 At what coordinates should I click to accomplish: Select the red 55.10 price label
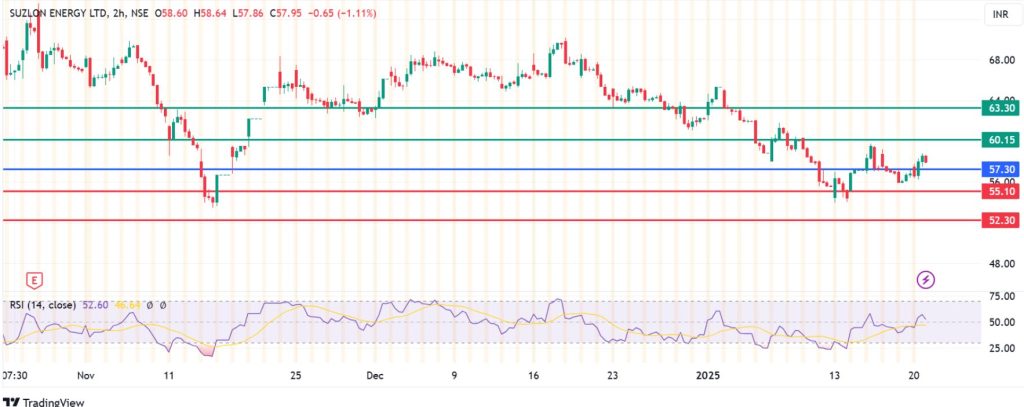(x=1001, y=191)
